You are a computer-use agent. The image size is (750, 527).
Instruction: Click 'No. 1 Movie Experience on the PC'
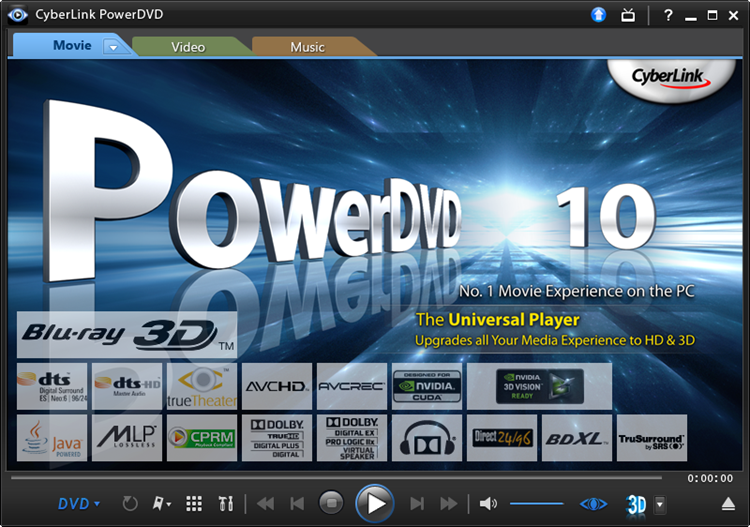(576, 291)
